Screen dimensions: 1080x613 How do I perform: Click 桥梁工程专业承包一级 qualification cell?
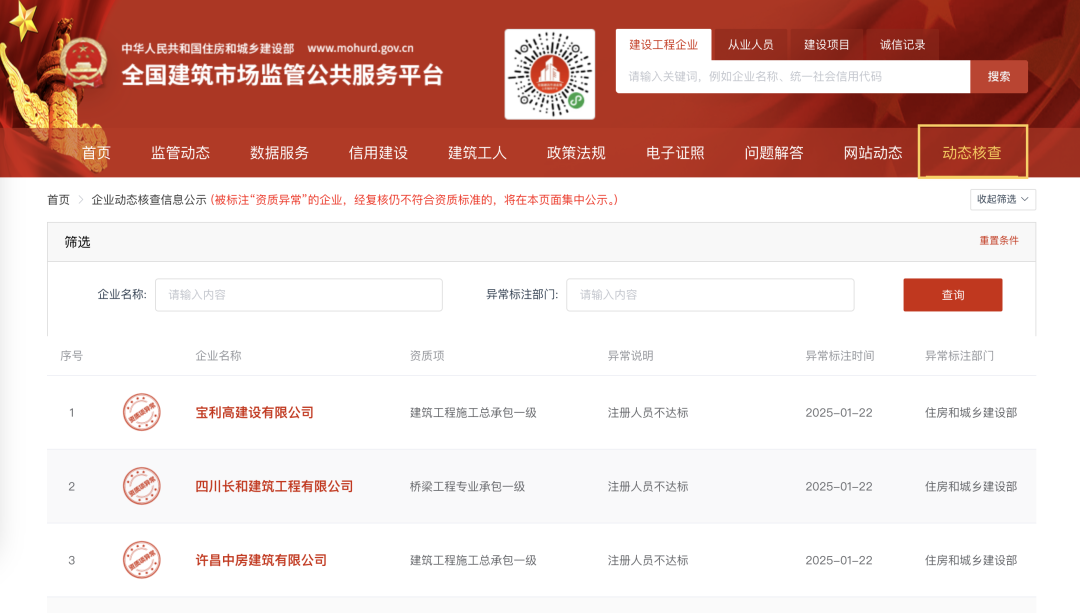coord(468,486)
